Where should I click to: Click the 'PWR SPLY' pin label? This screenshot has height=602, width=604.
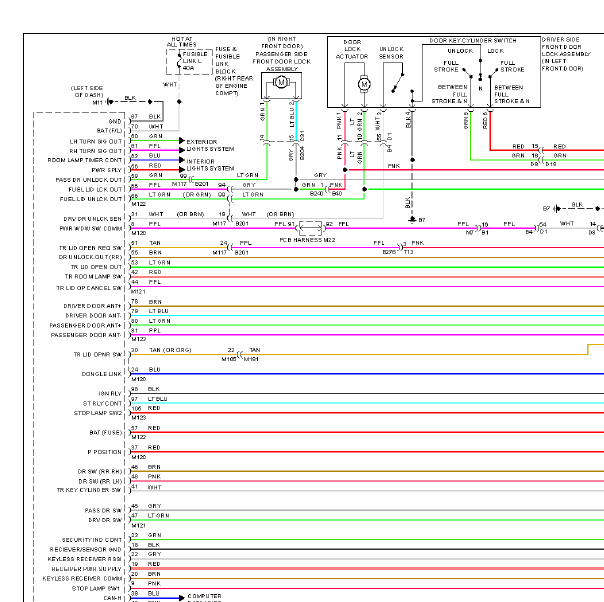[x=107, y=170]
